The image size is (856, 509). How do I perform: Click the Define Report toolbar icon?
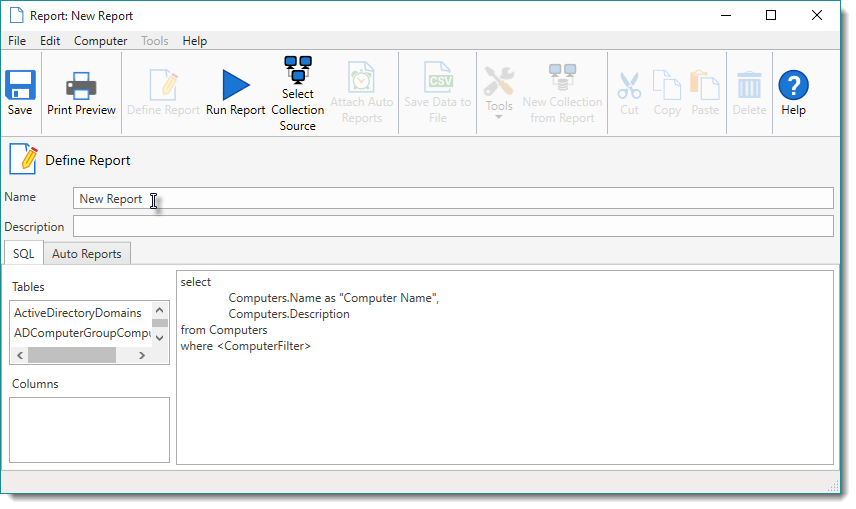163,86
